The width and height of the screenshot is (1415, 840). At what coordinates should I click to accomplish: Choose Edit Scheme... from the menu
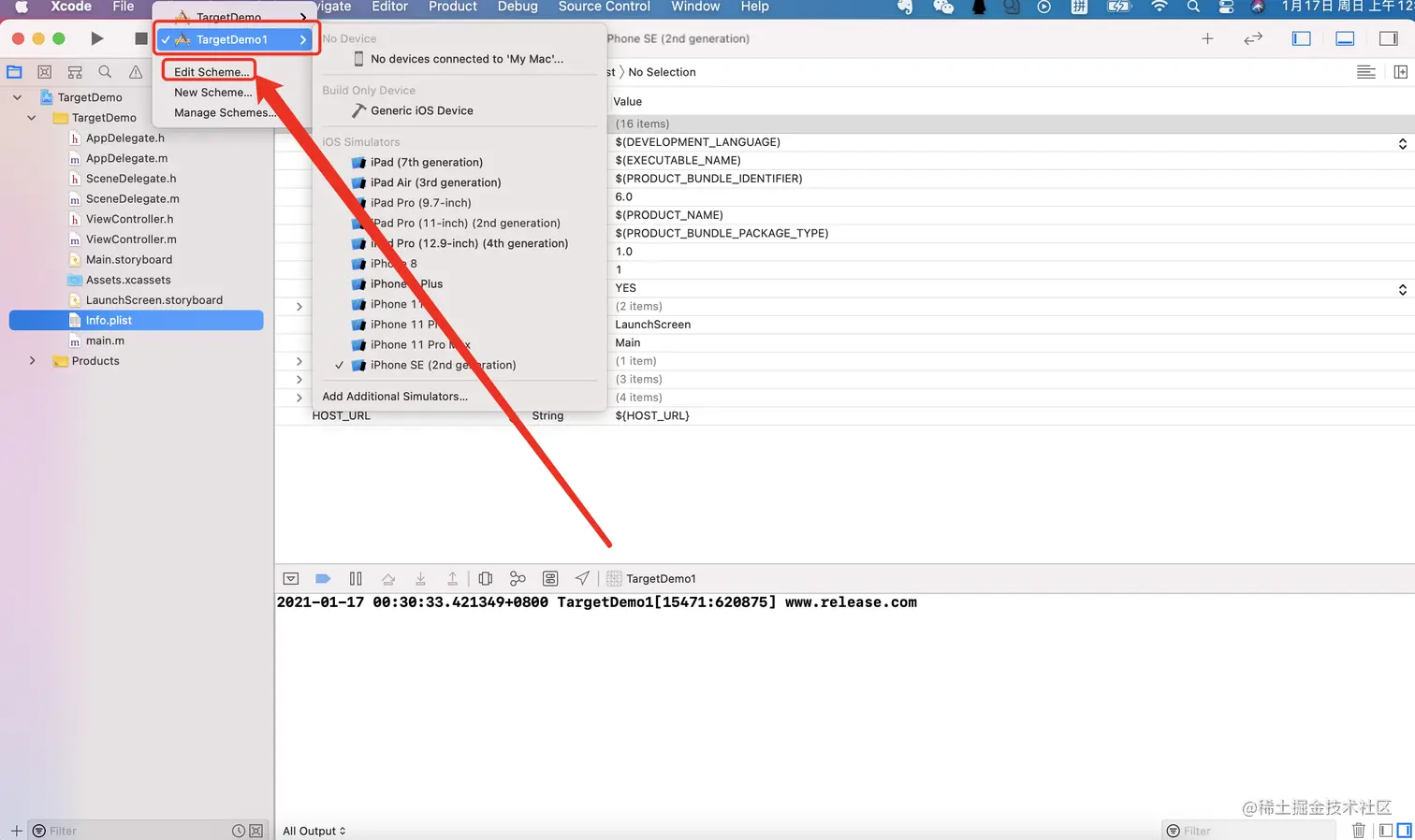pyautogui.click(x=212, y=72)
